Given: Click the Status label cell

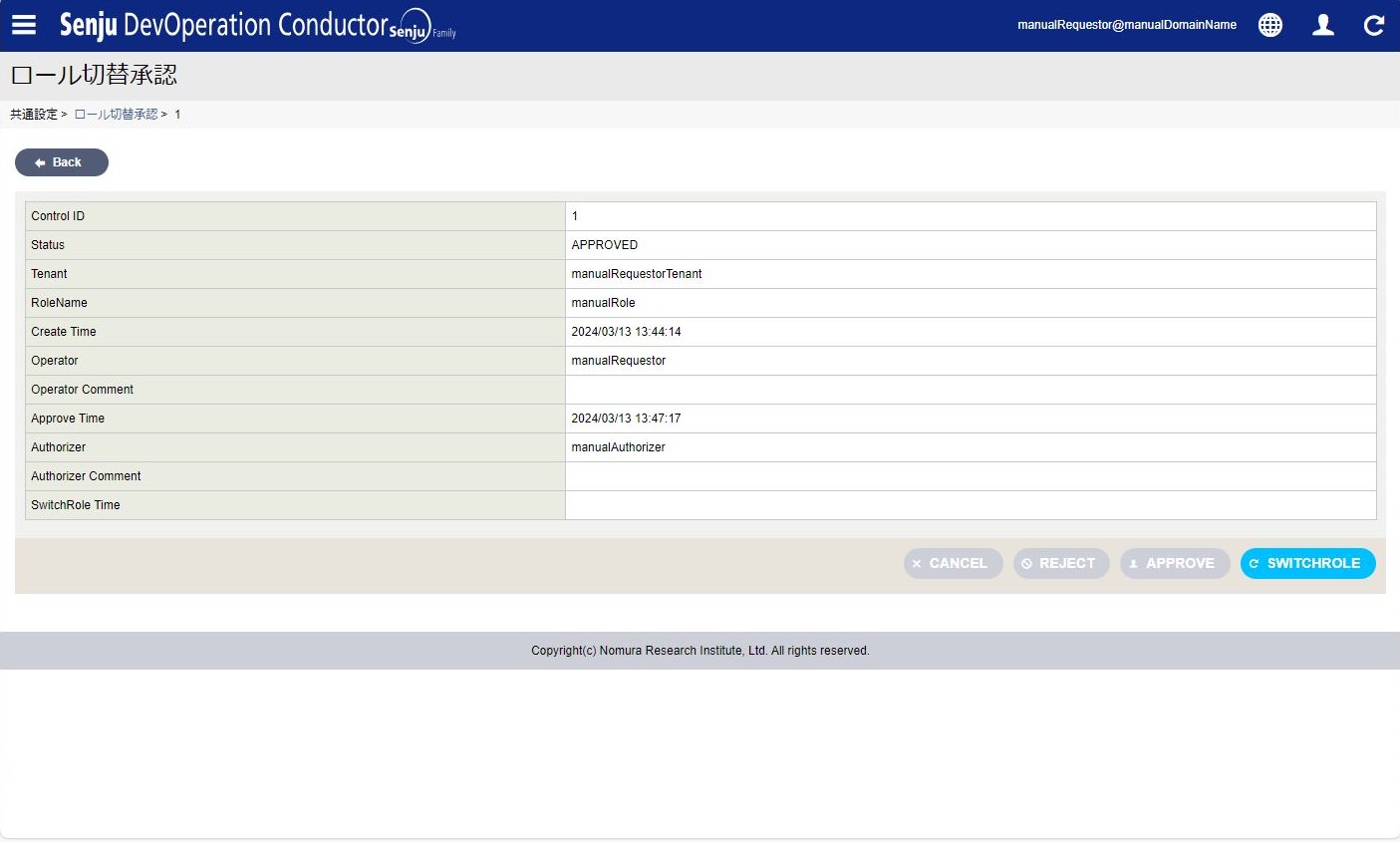Looking at the screenshot, I should click(295, 245).
